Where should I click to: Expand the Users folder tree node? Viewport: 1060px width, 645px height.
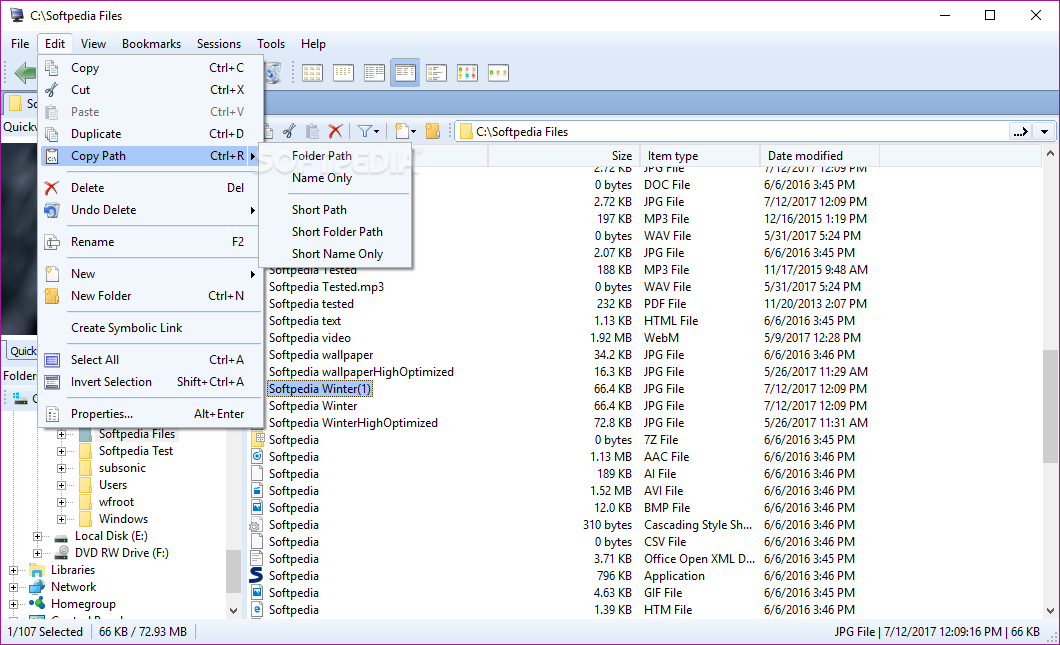pos(62,485)
